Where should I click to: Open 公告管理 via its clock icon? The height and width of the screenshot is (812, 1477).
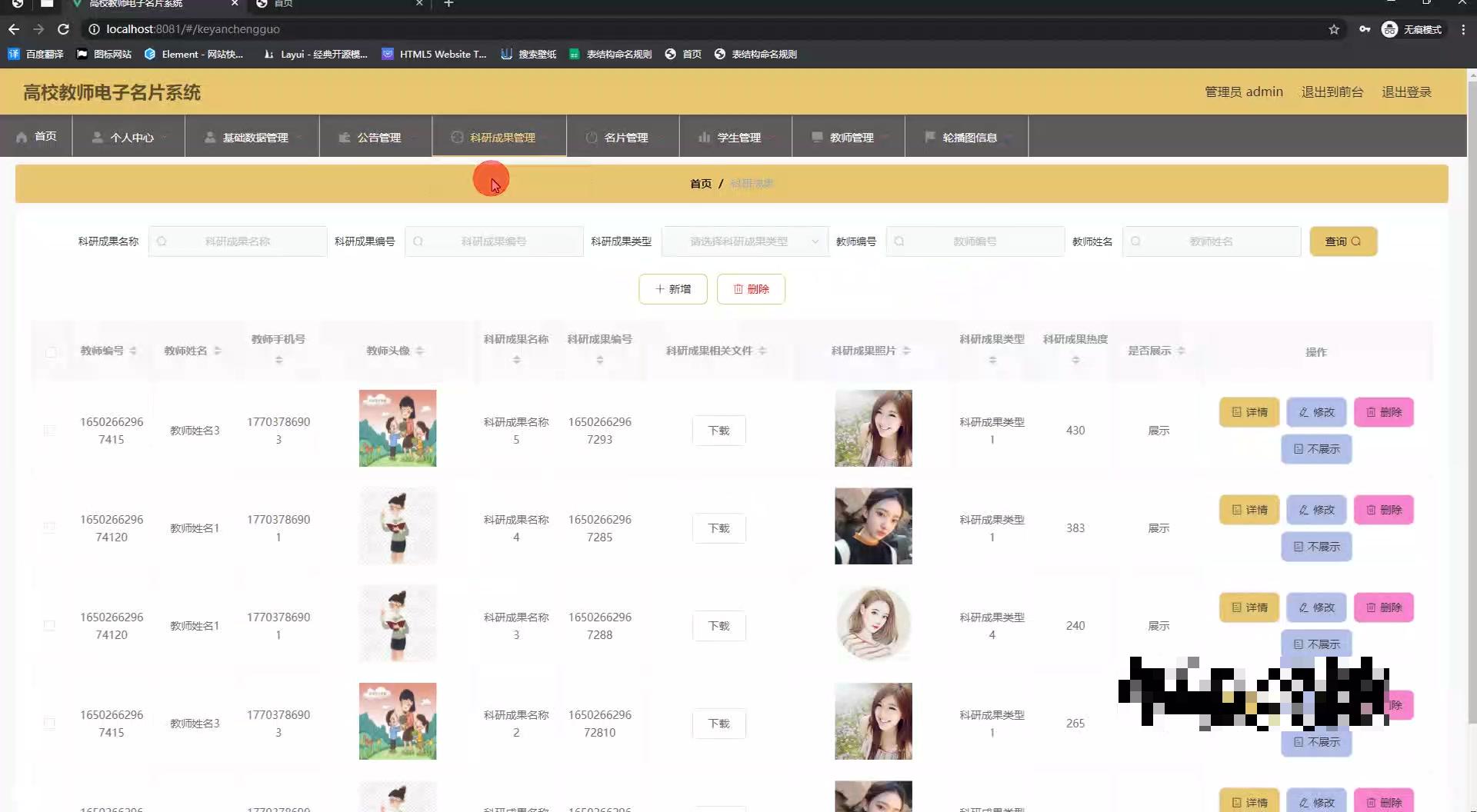pos(345,137)
